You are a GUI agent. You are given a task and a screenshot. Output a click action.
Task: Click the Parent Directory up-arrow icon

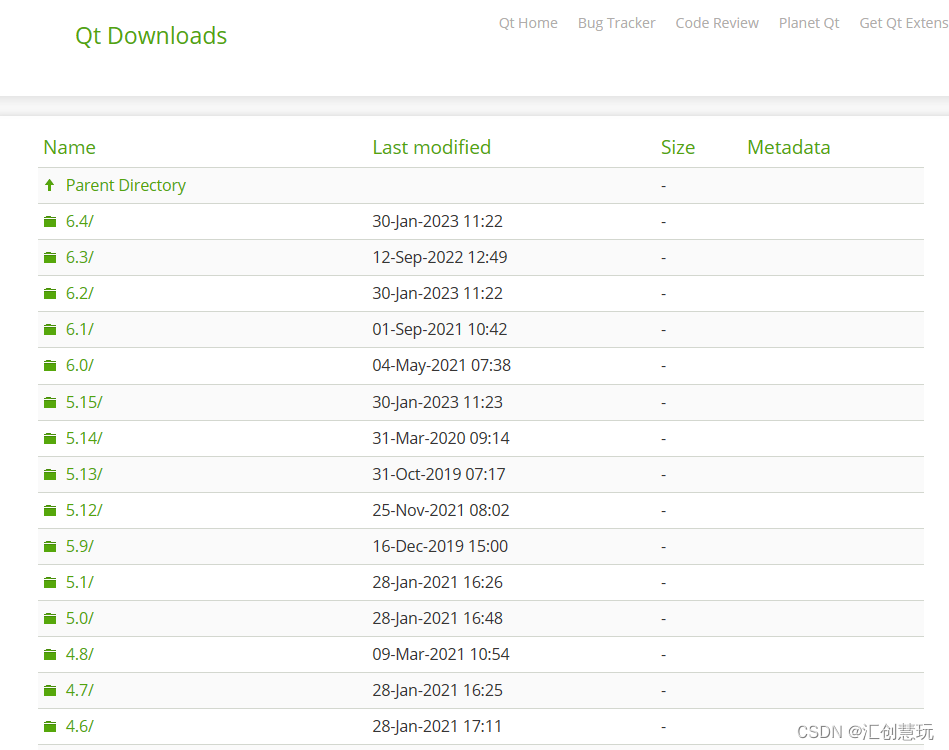coord(50,185)
